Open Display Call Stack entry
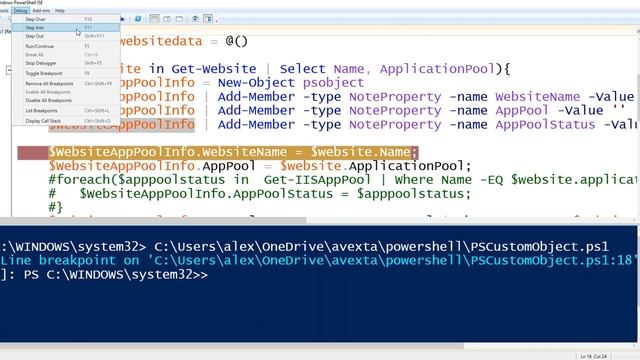The image size is (640, 360). pyautogui.click(x=66, y=121)
